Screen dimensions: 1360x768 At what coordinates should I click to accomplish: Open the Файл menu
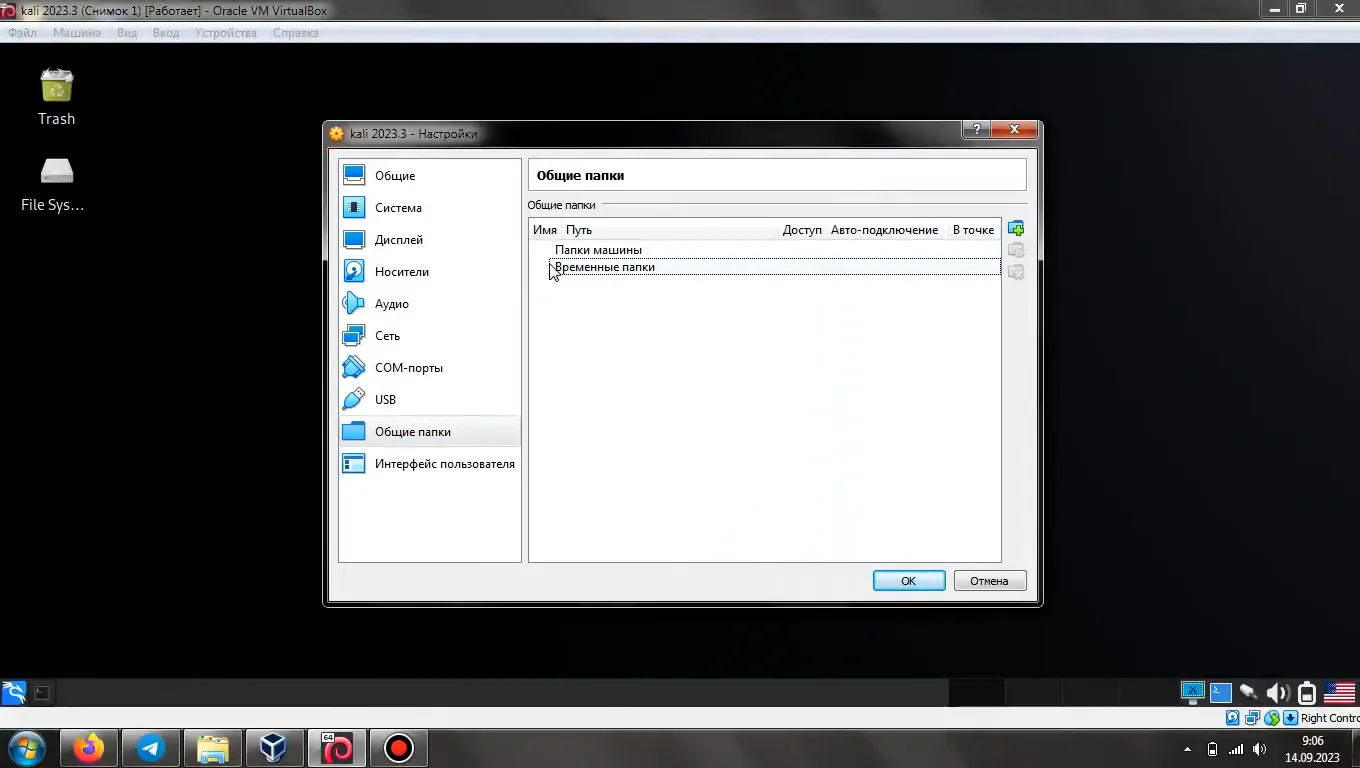pos(22,33)
